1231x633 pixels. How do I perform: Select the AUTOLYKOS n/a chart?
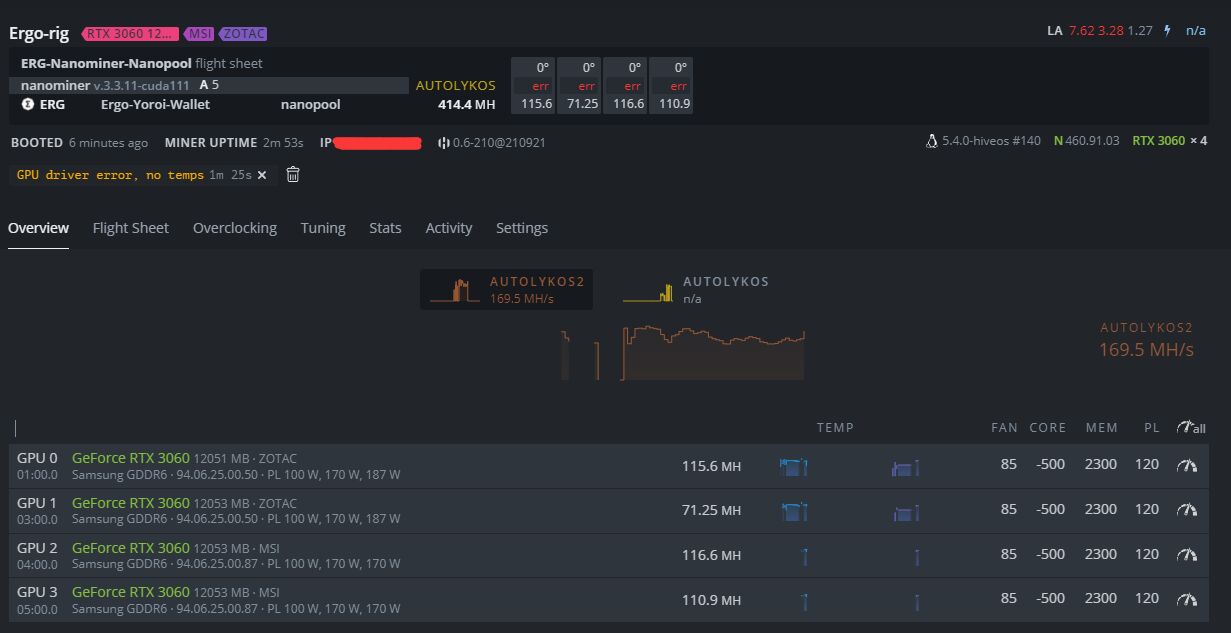tap(695, 290)
